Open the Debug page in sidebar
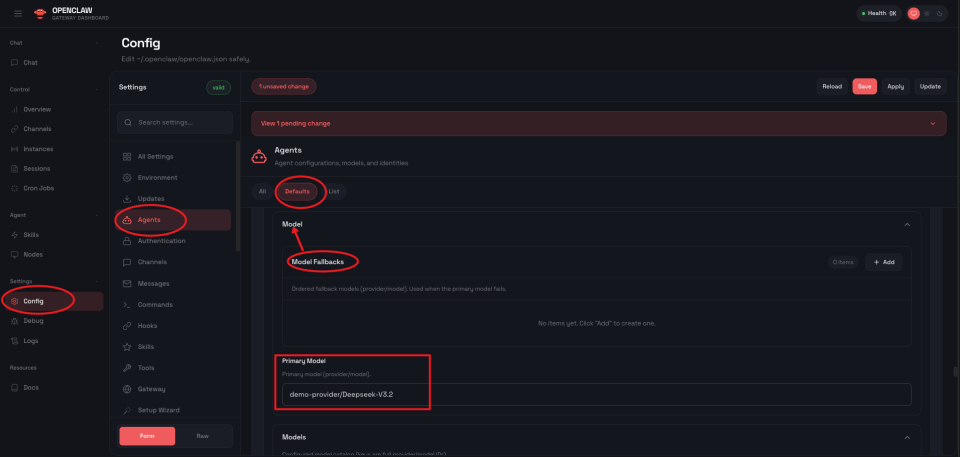 (x=33, y=321)
